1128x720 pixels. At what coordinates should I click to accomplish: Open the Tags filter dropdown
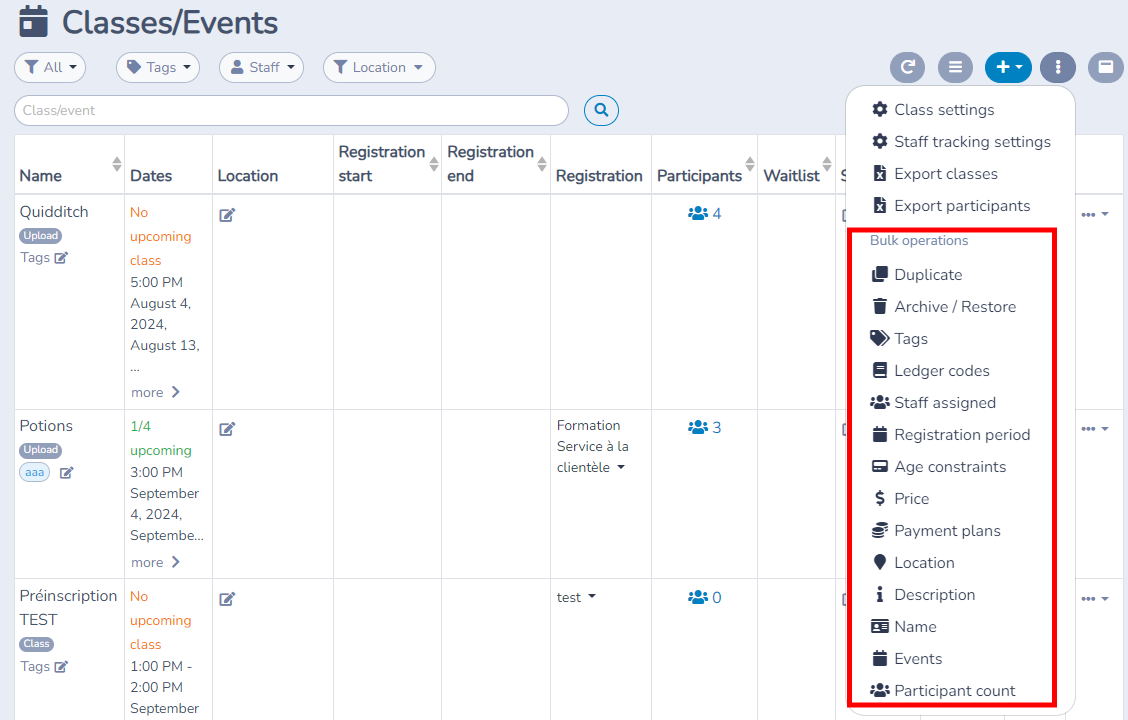(x=158, y=68)
